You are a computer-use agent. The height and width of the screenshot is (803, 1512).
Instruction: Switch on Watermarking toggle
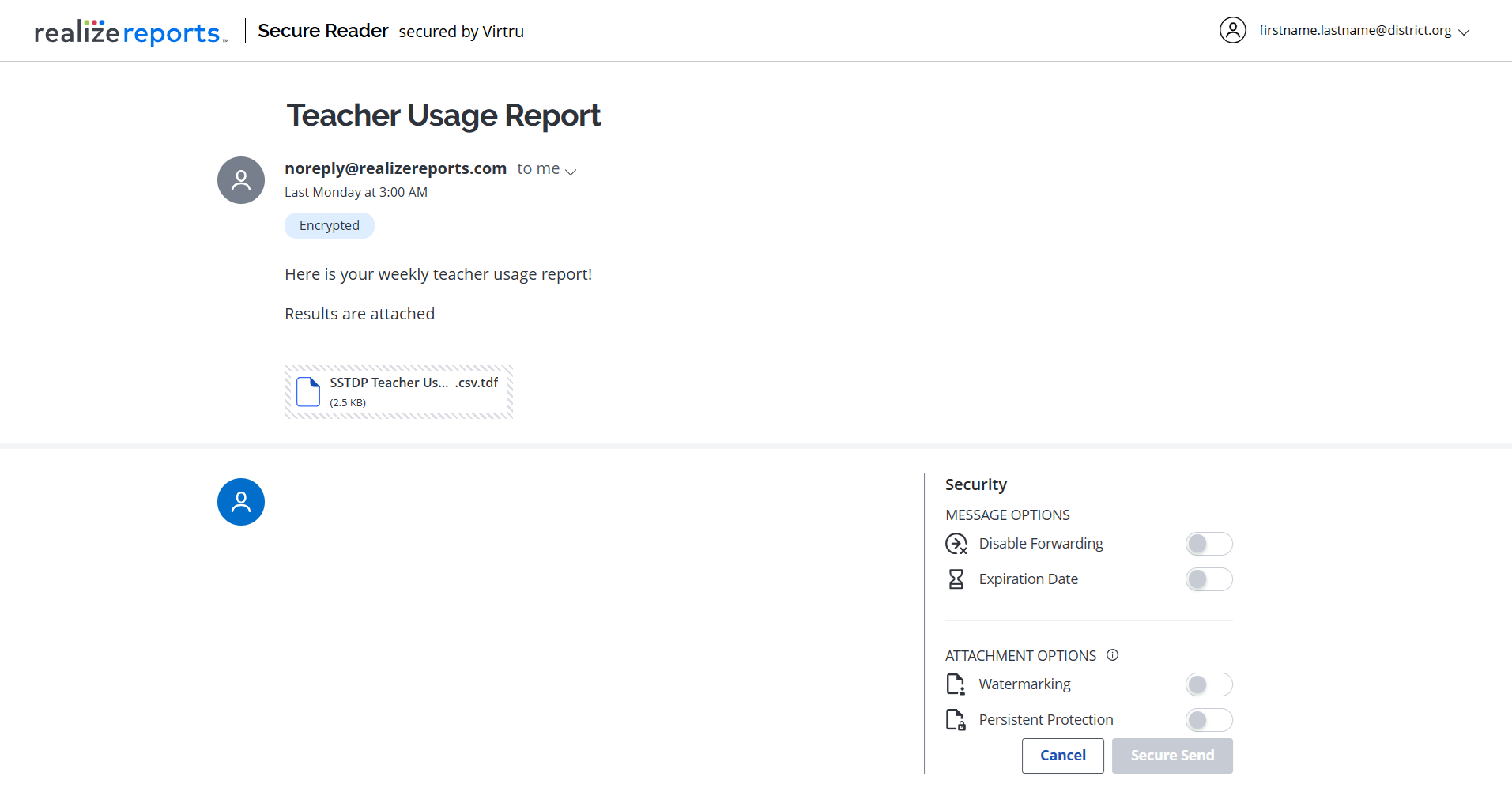1208,684
